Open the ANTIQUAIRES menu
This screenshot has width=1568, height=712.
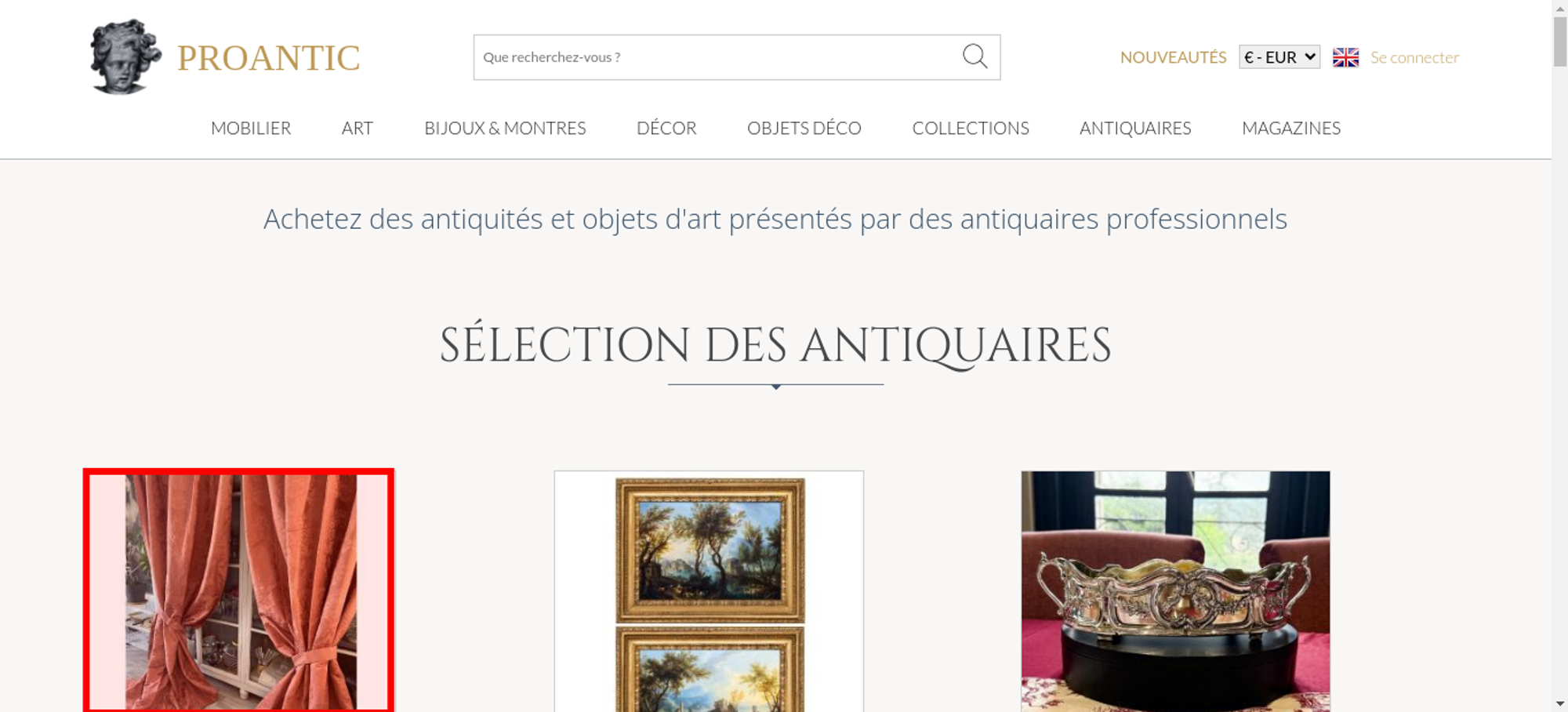click(x=1135, y=128)
